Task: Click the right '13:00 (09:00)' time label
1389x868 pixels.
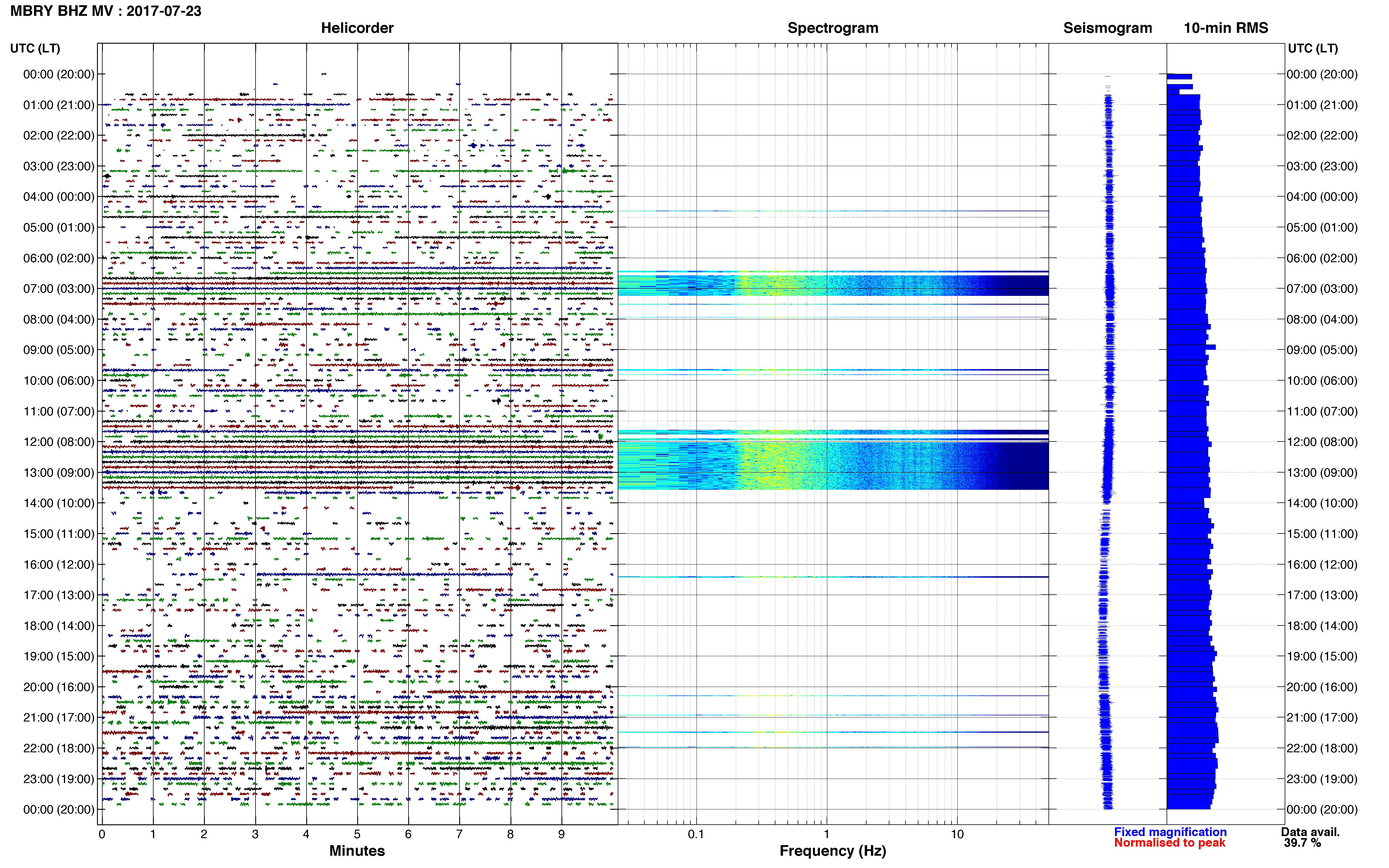Action: point(1322,473)
